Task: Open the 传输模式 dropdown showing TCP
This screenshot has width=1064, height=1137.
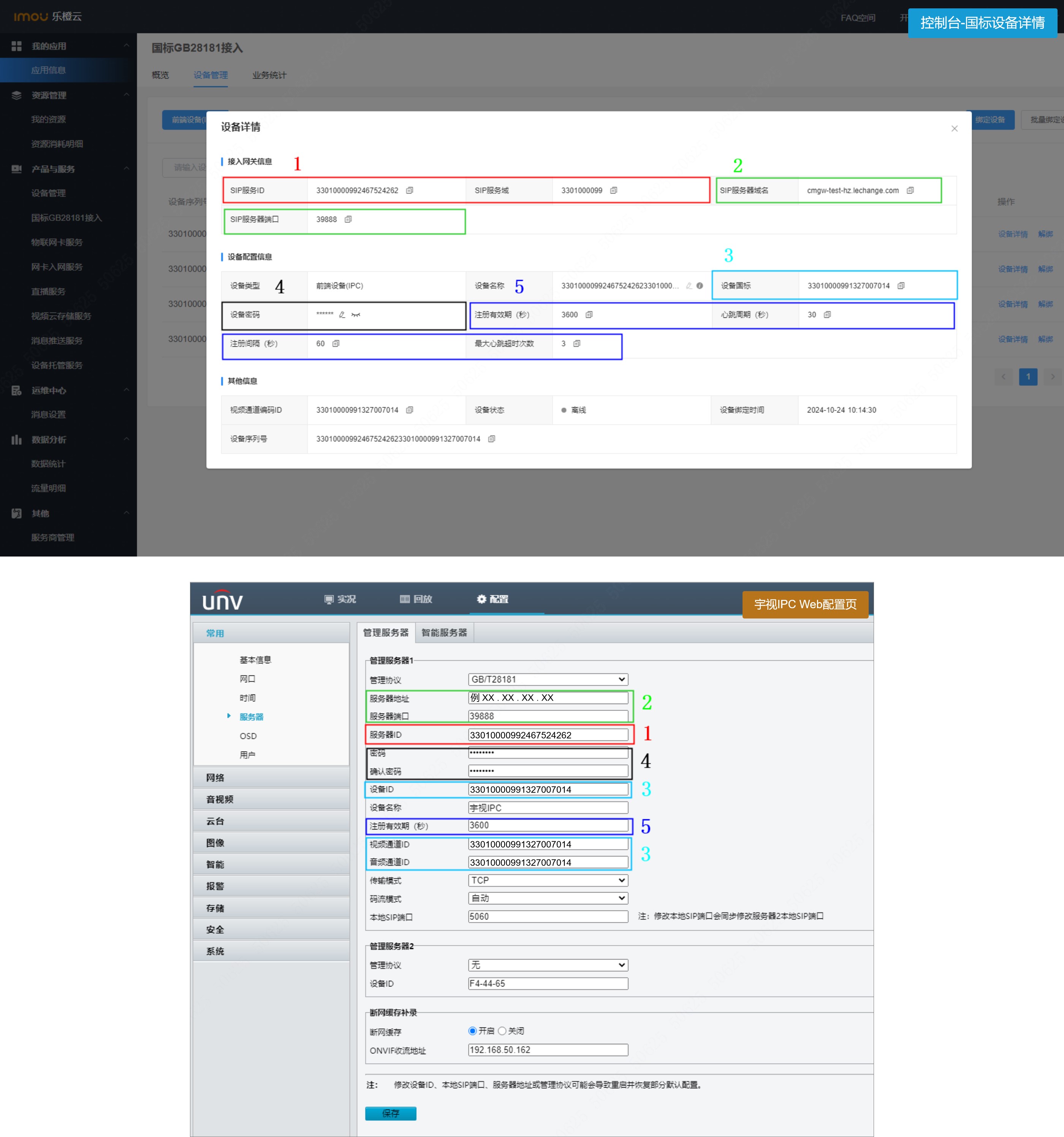Action: pyautogui.click(x=548, y=880)
